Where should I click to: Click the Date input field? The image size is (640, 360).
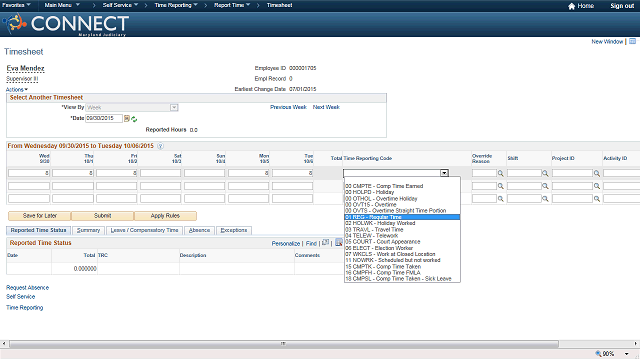104,118
